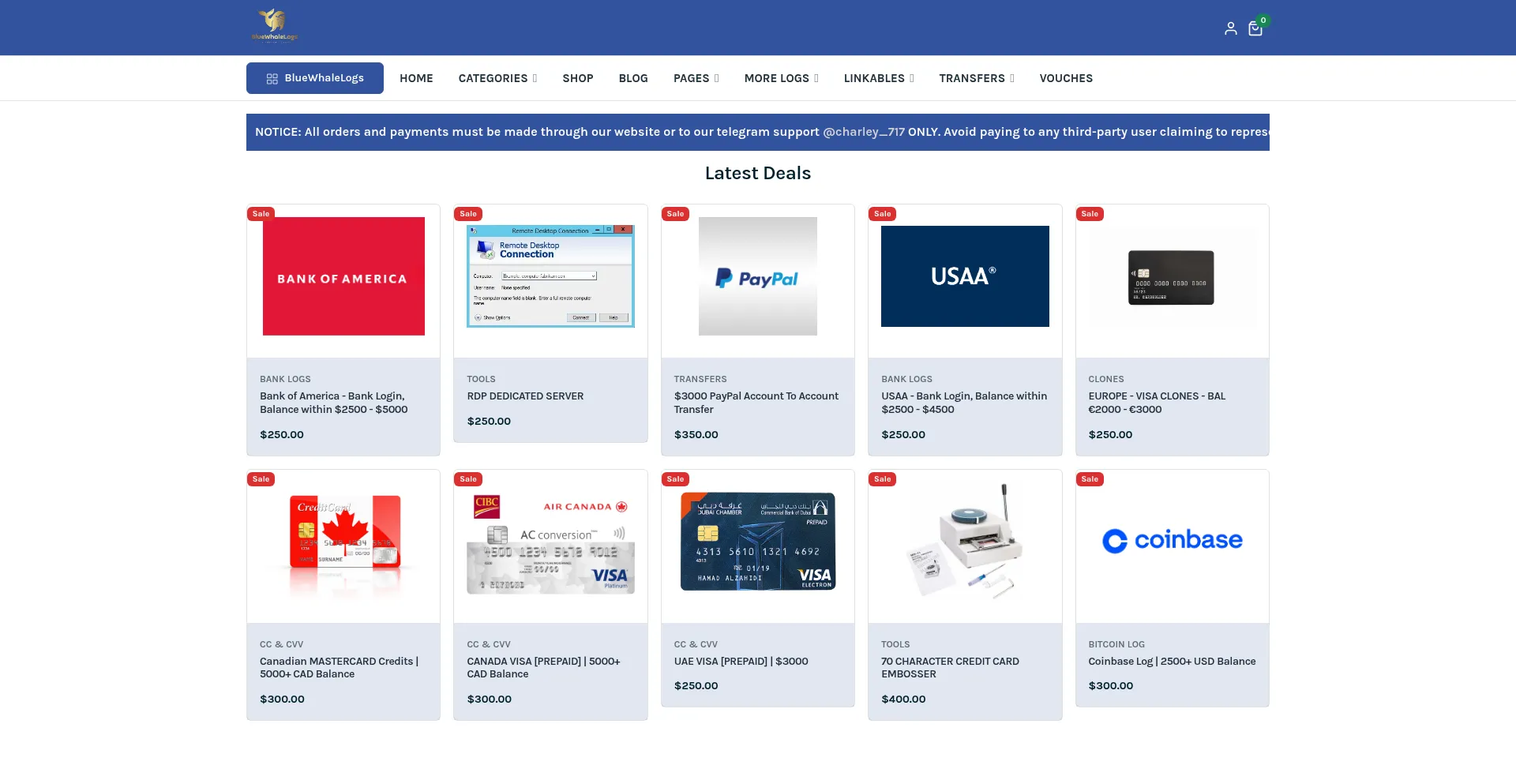Click the TOOLS category above the CARD EMBOSSER
This screenshot has width=1516, height=784.
coord(895,644)
